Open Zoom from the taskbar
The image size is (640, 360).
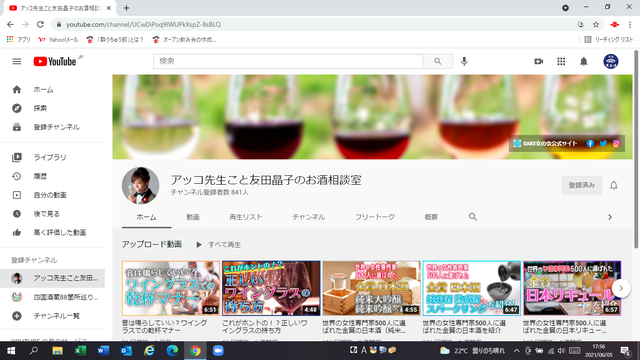click(218, 351)
